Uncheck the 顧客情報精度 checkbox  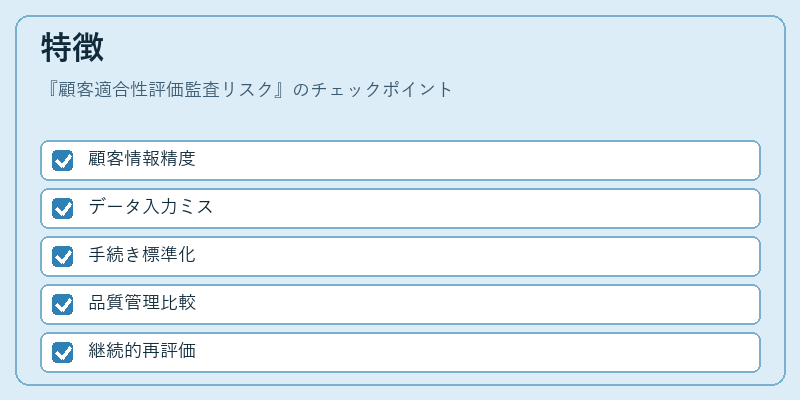coord(62,161)
